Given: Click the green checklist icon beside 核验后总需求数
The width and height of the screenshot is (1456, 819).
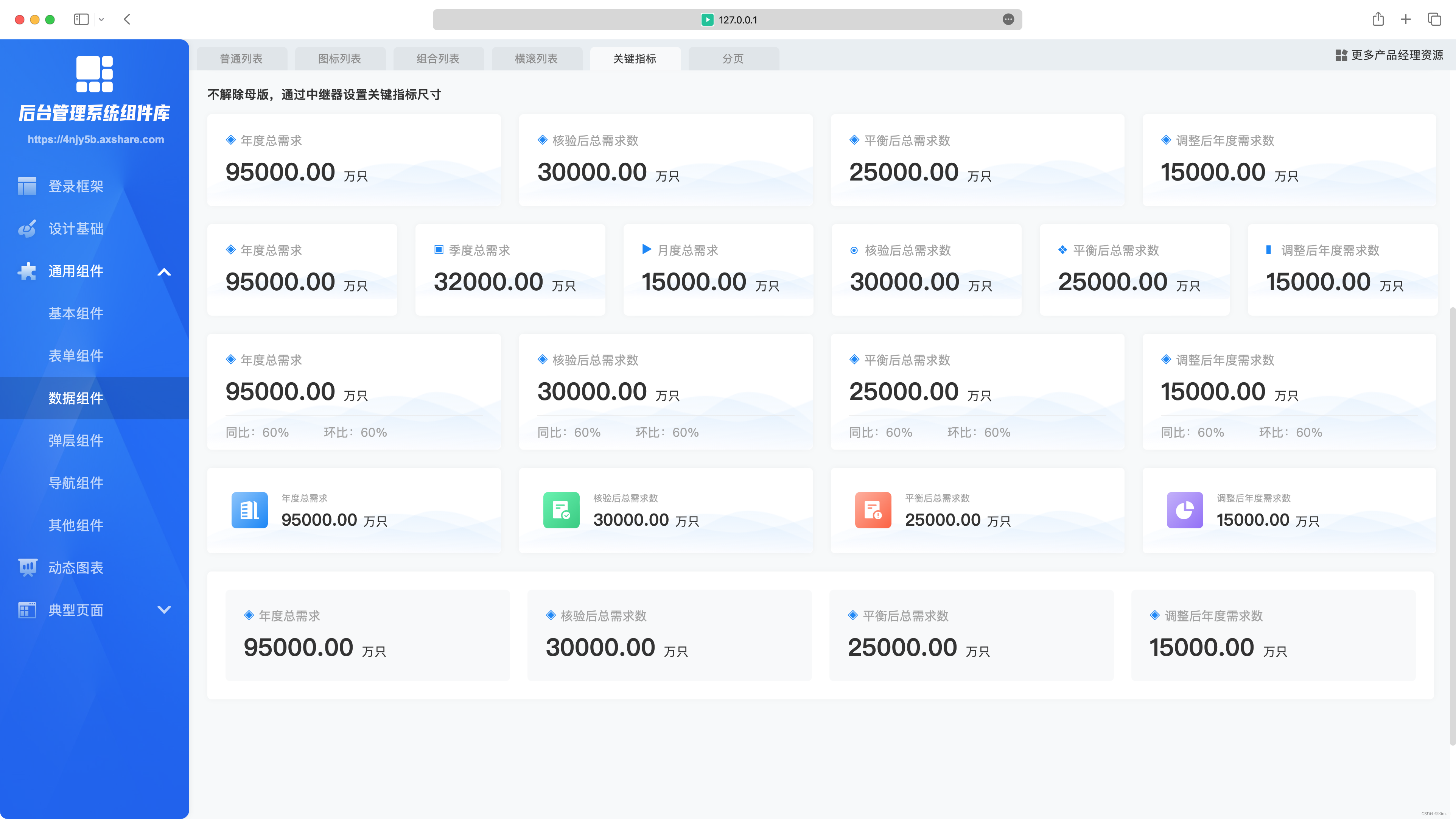Looking at the screenshot, I should coord(561,510).
